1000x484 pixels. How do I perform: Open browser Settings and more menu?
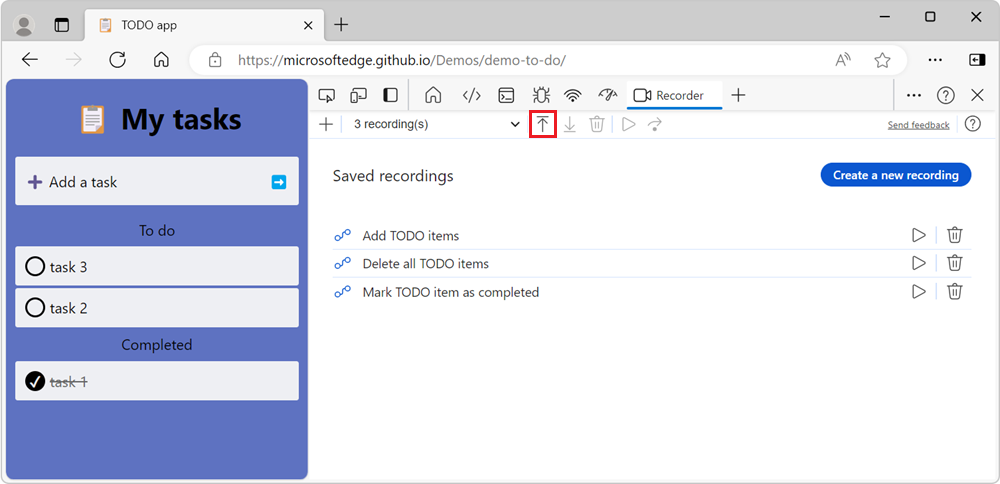coord(936,60)
